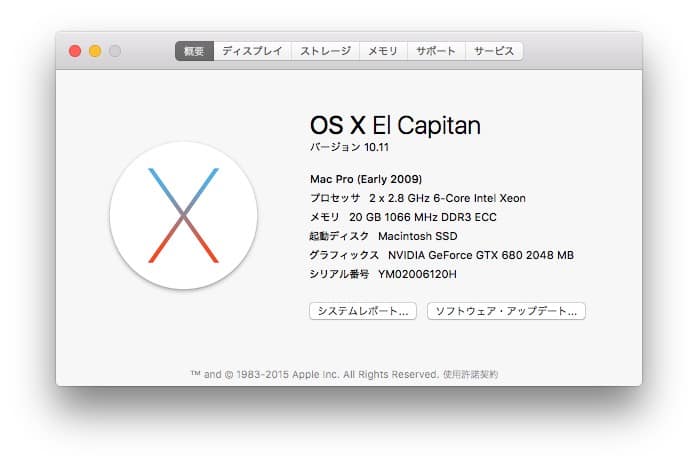Click the シリアル番号 YM02006120H text

pos(383,274)
